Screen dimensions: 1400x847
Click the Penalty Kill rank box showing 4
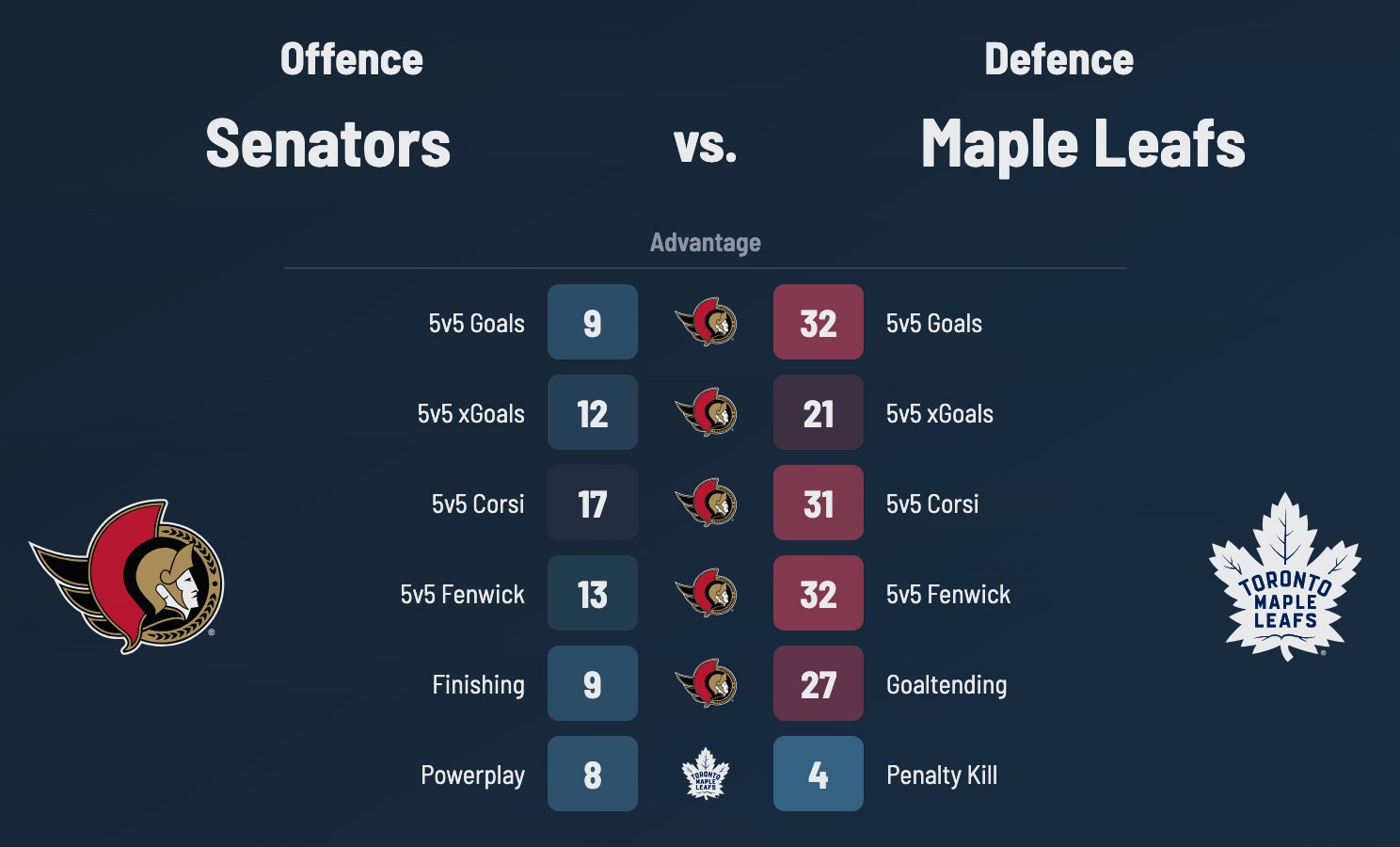(x=819, y=774)
